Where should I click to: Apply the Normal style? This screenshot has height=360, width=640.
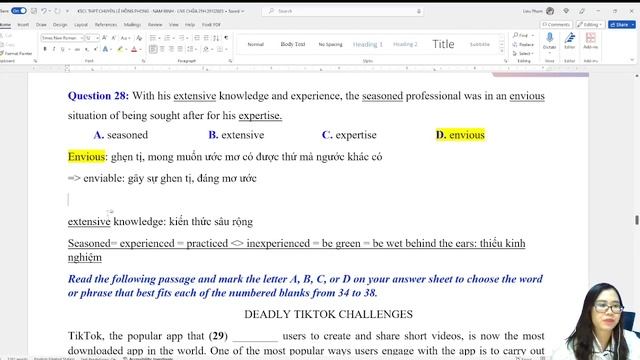pyautogui.click(x=256, y=44)
